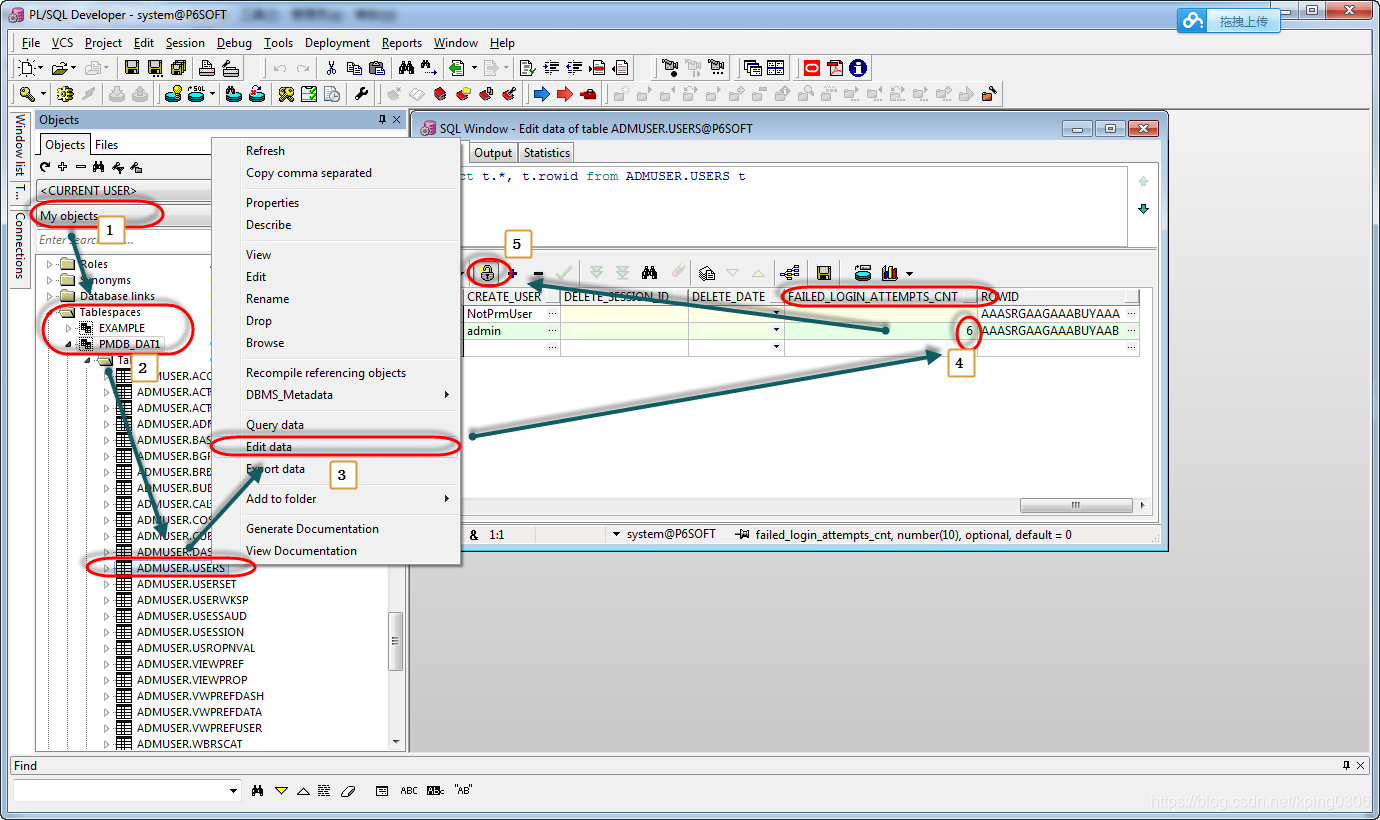This screenshot has width=1380, height=820.
Task: Click the Print icon in main toolbar
Action: (207, 68)
